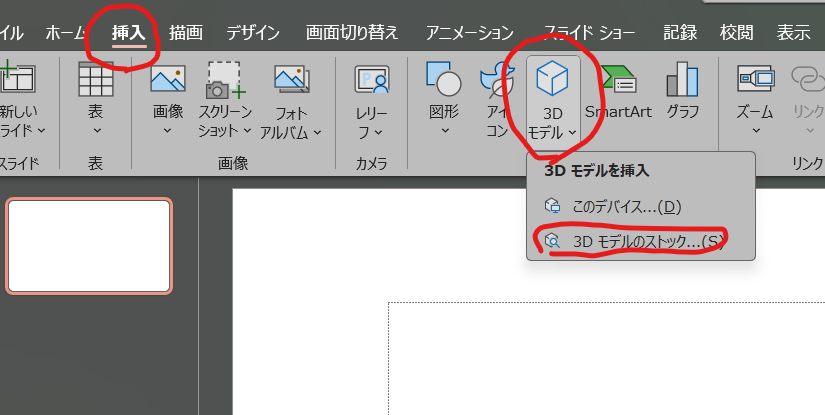Screen dimensions: 825x415
Task: Select the slide 1 thumbnail
Action: click(x=89, y=246)
